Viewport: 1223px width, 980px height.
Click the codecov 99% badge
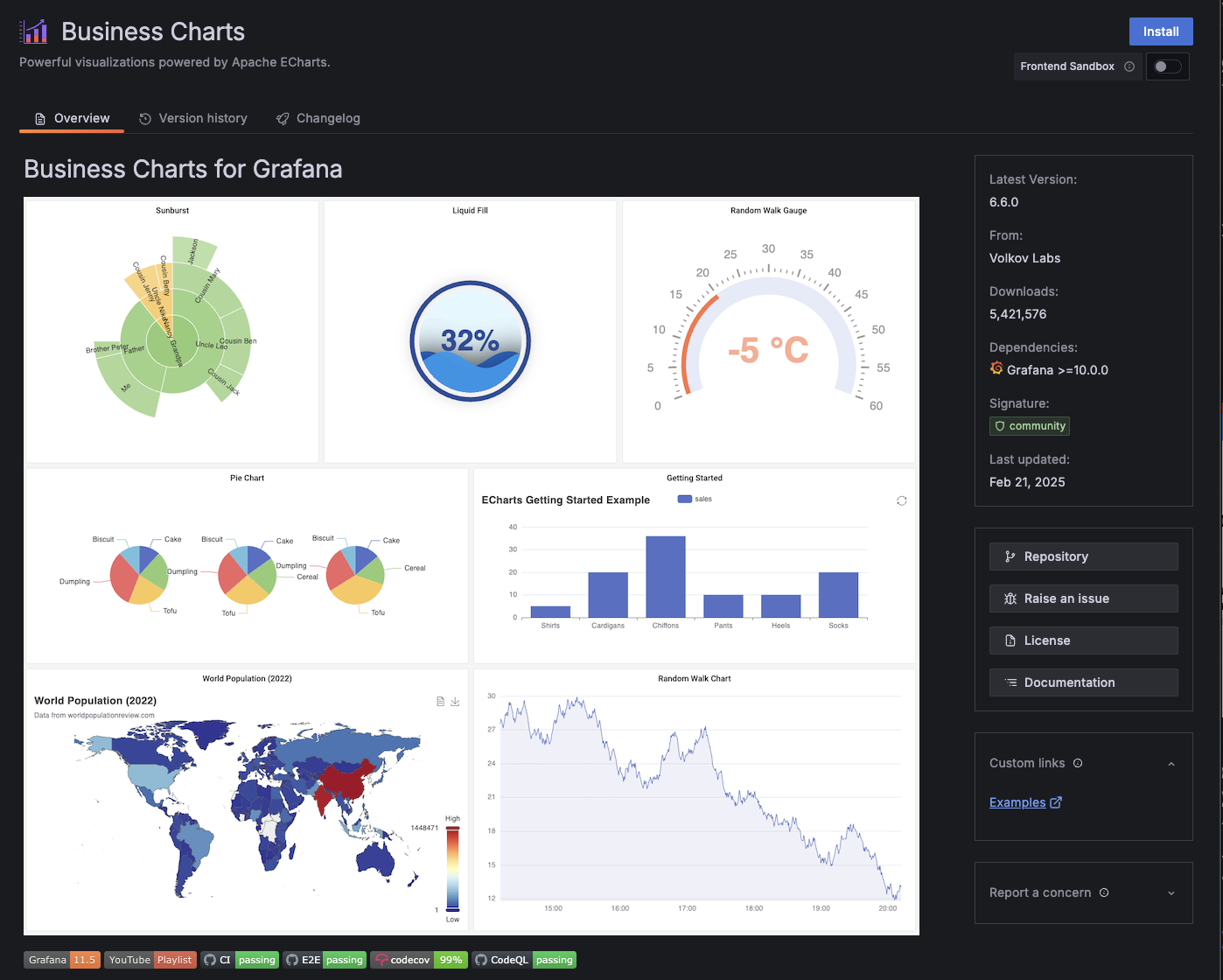click(419, 960)
